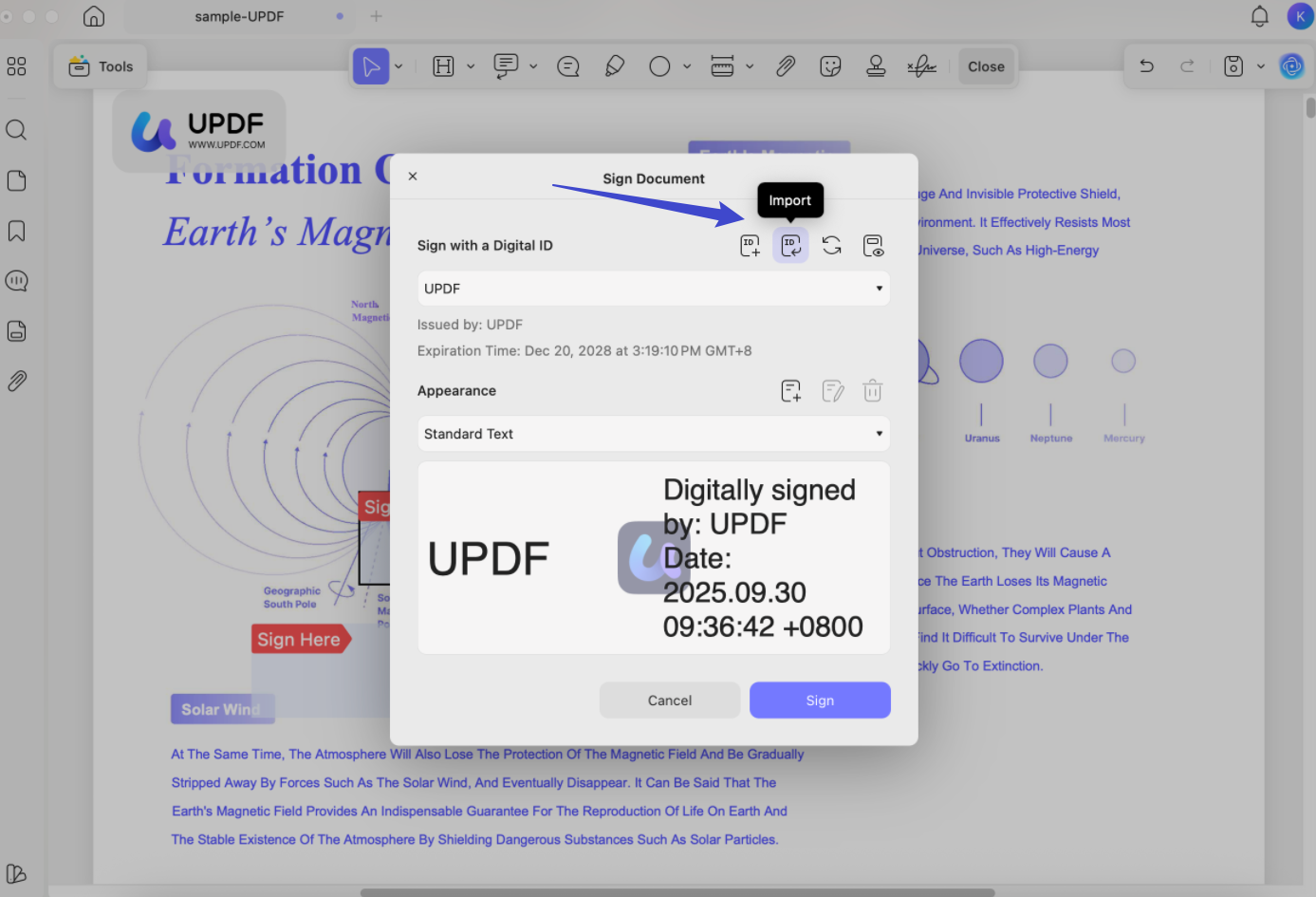The image size is (1316, 897).
Task: Click the horizontal scrollbar at bottom
Action: click(x=677, y=892)
